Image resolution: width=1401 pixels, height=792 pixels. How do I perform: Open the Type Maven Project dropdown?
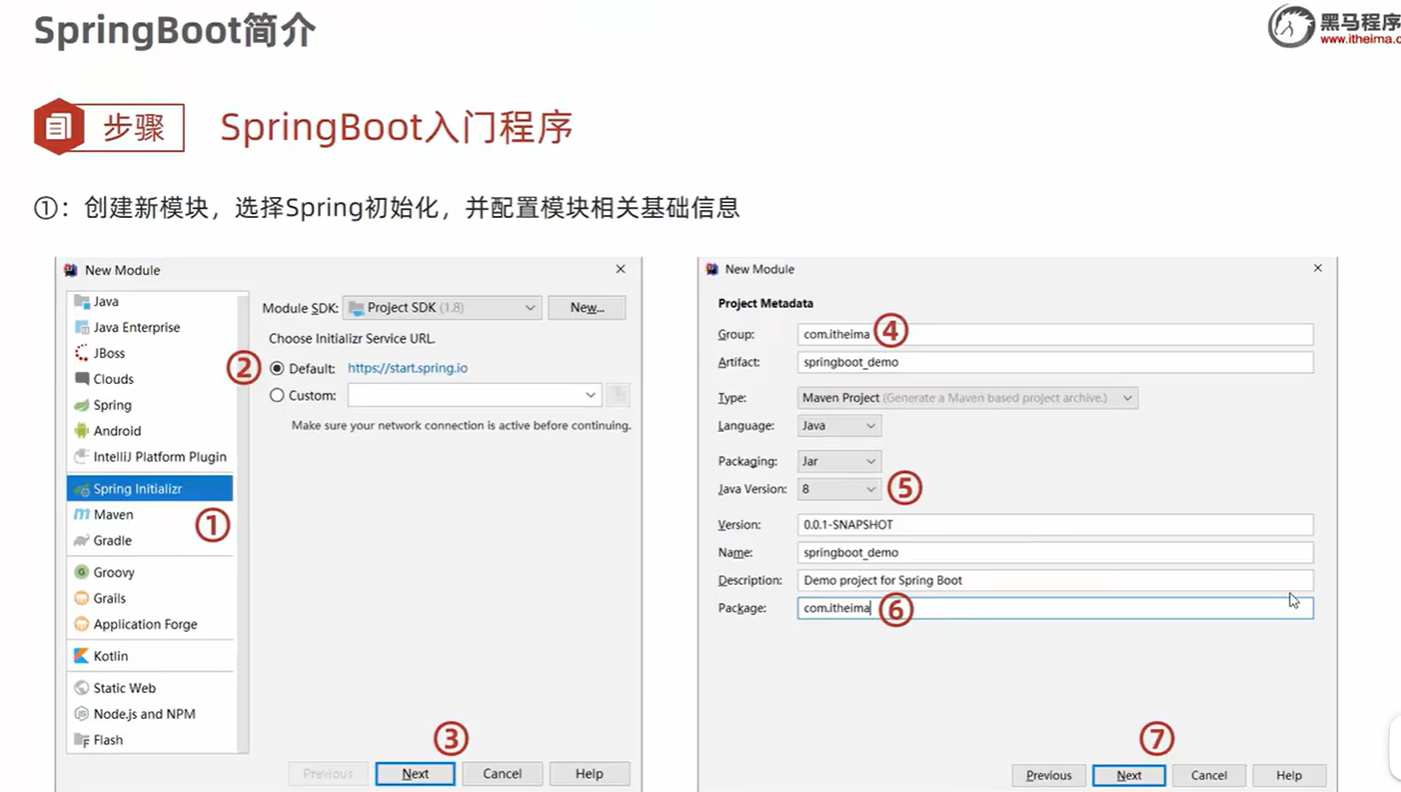(968, 398)
